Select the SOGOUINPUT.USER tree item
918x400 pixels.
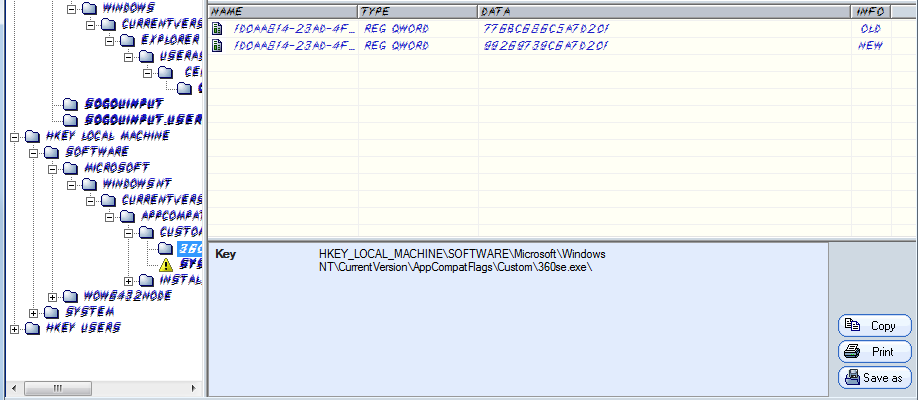[x=143, y=120]
